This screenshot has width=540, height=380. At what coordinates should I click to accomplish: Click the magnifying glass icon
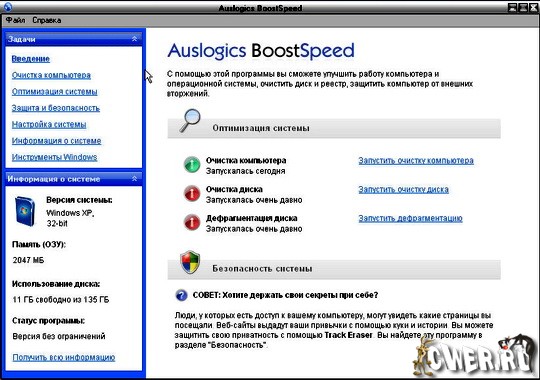(x=190, y=121)
